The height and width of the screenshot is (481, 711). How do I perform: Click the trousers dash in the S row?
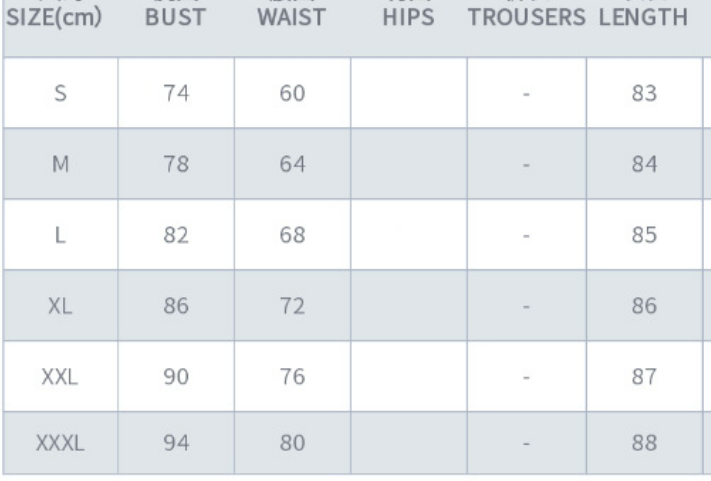point(530,93)
